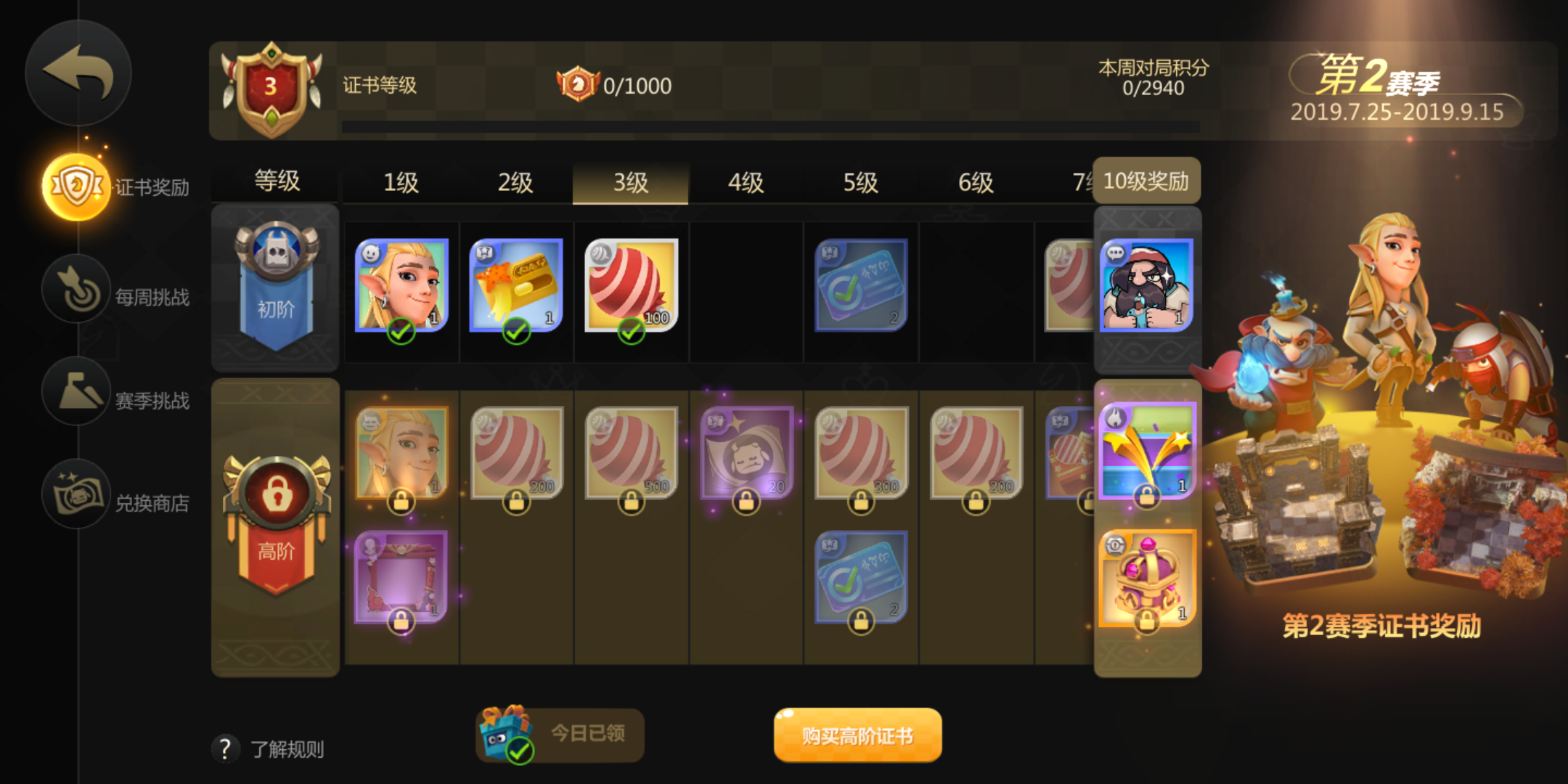Viewport: 1568px width, 784px height.
Task: Select the 4级 level tab
Action: point(746,181)
